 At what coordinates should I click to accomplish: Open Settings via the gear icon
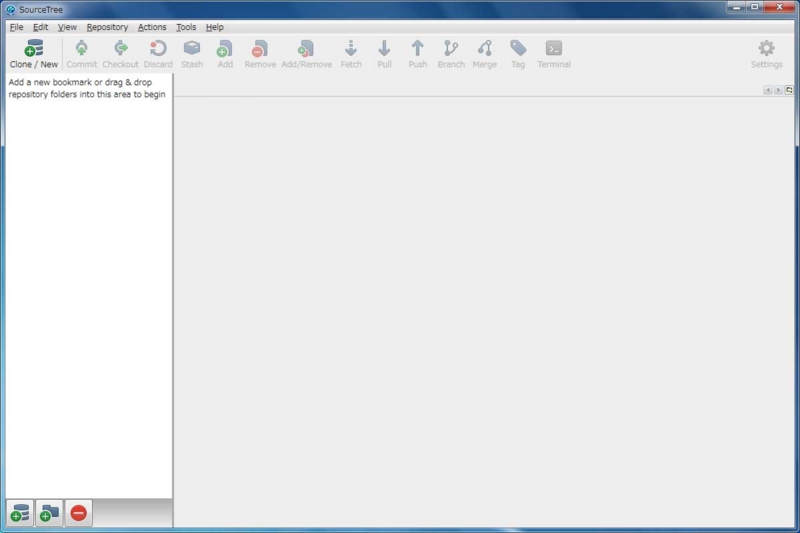766,54
